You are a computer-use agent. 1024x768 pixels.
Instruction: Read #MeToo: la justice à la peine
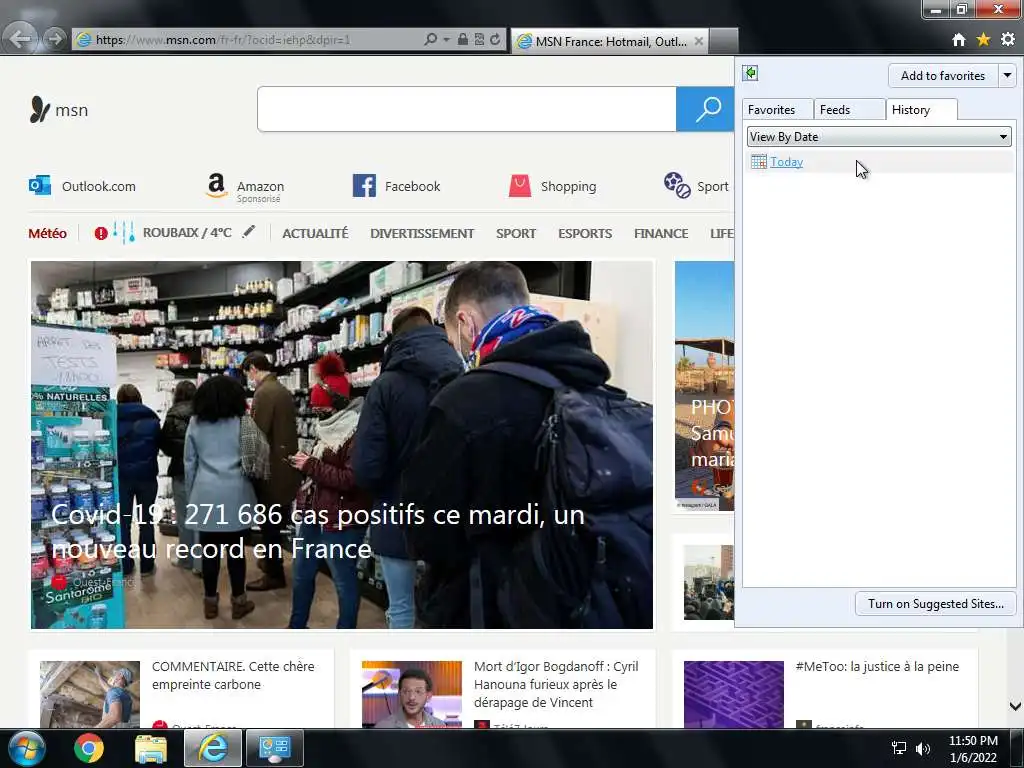pos(877,666)
